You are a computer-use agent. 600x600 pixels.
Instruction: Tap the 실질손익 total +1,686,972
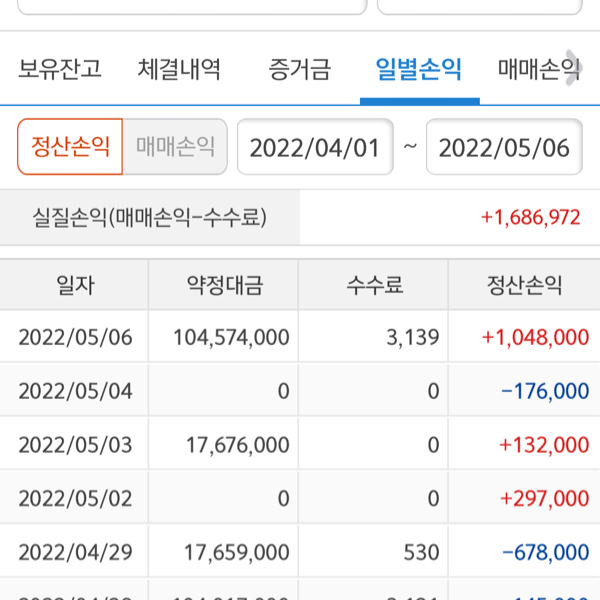[x=530, y=216]
